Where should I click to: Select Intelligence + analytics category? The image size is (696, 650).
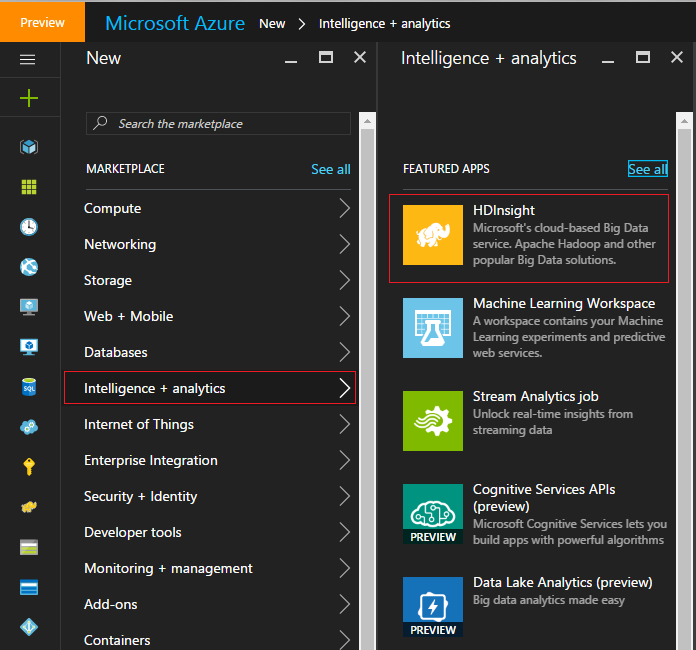click(210, 388)
